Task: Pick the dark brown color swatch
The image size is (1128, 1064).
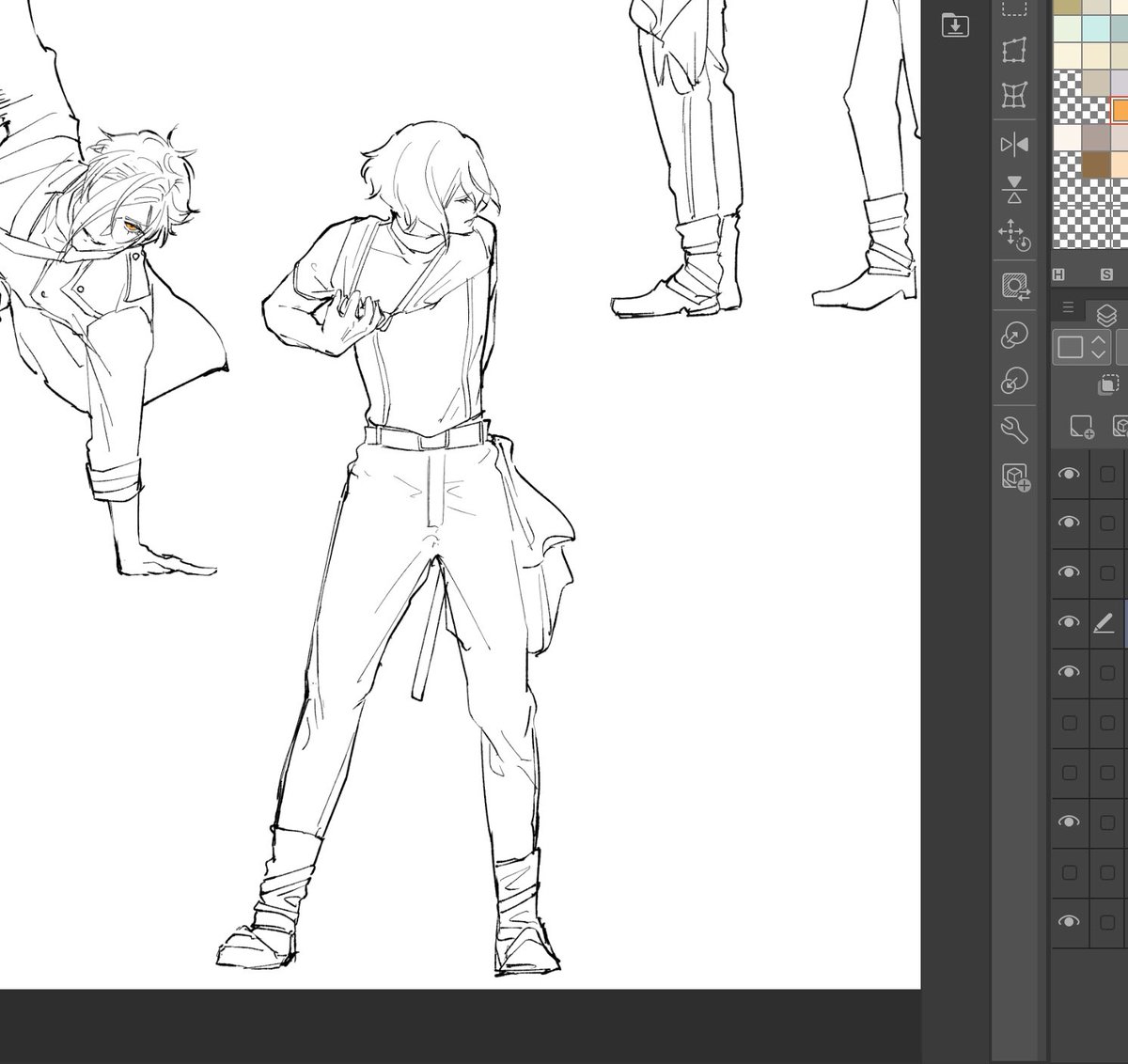Action: (x=1096, y=165)
